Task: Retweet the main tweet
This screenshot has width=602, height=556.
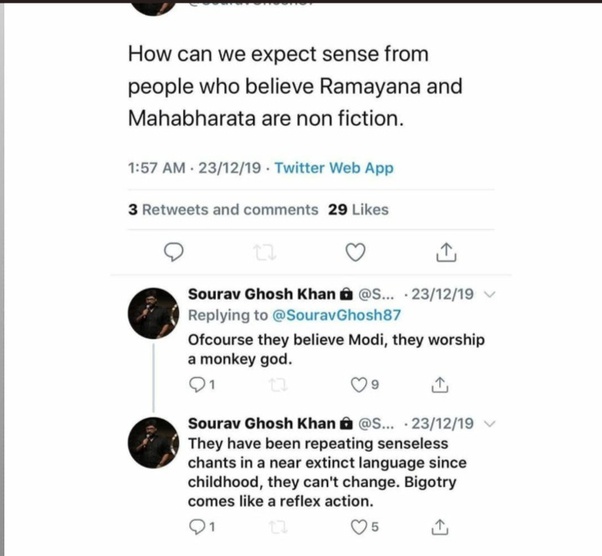Action: click(263, 251)
